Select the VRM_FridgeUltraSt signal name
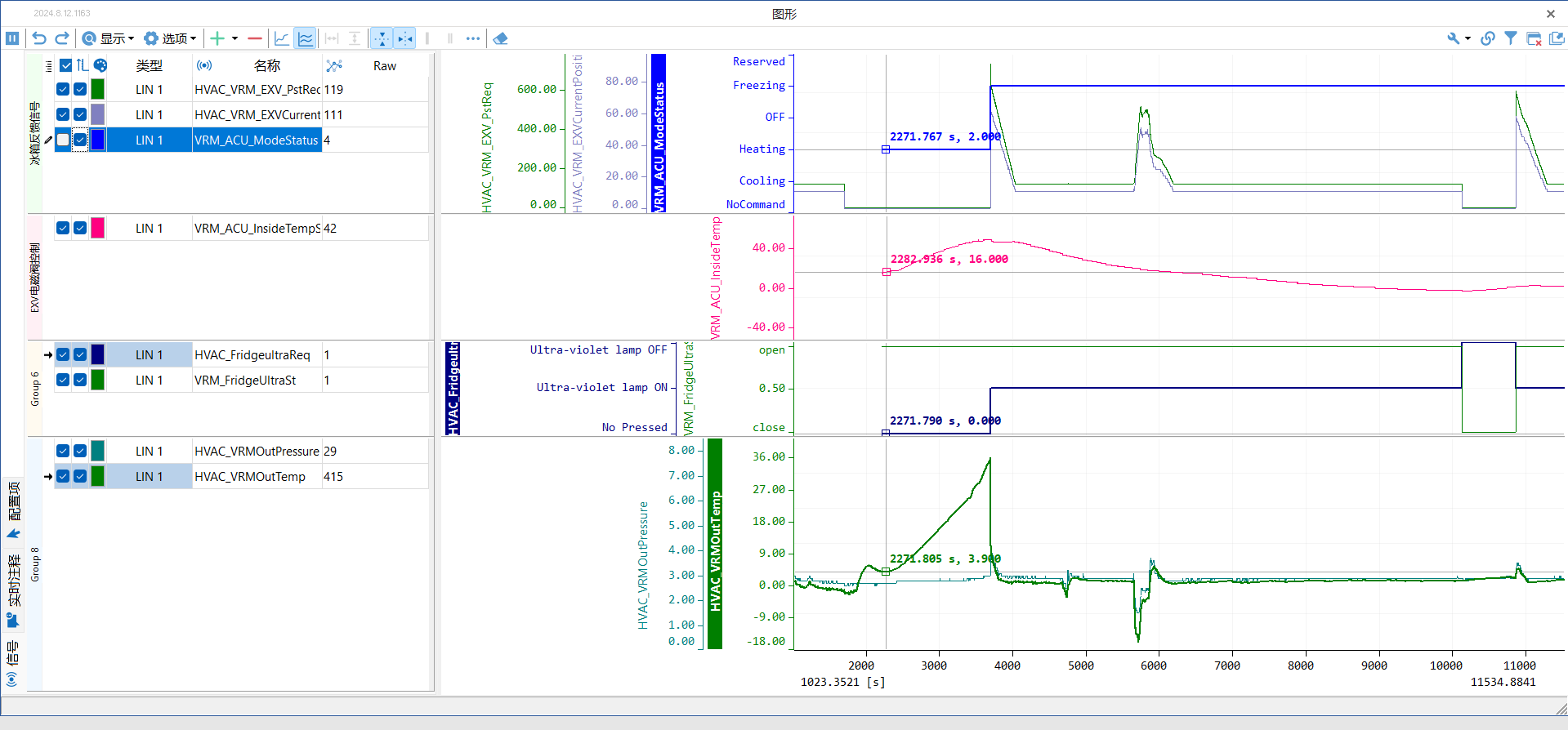The width and height of the screenshot is (1568, 730). coord(245,380)
